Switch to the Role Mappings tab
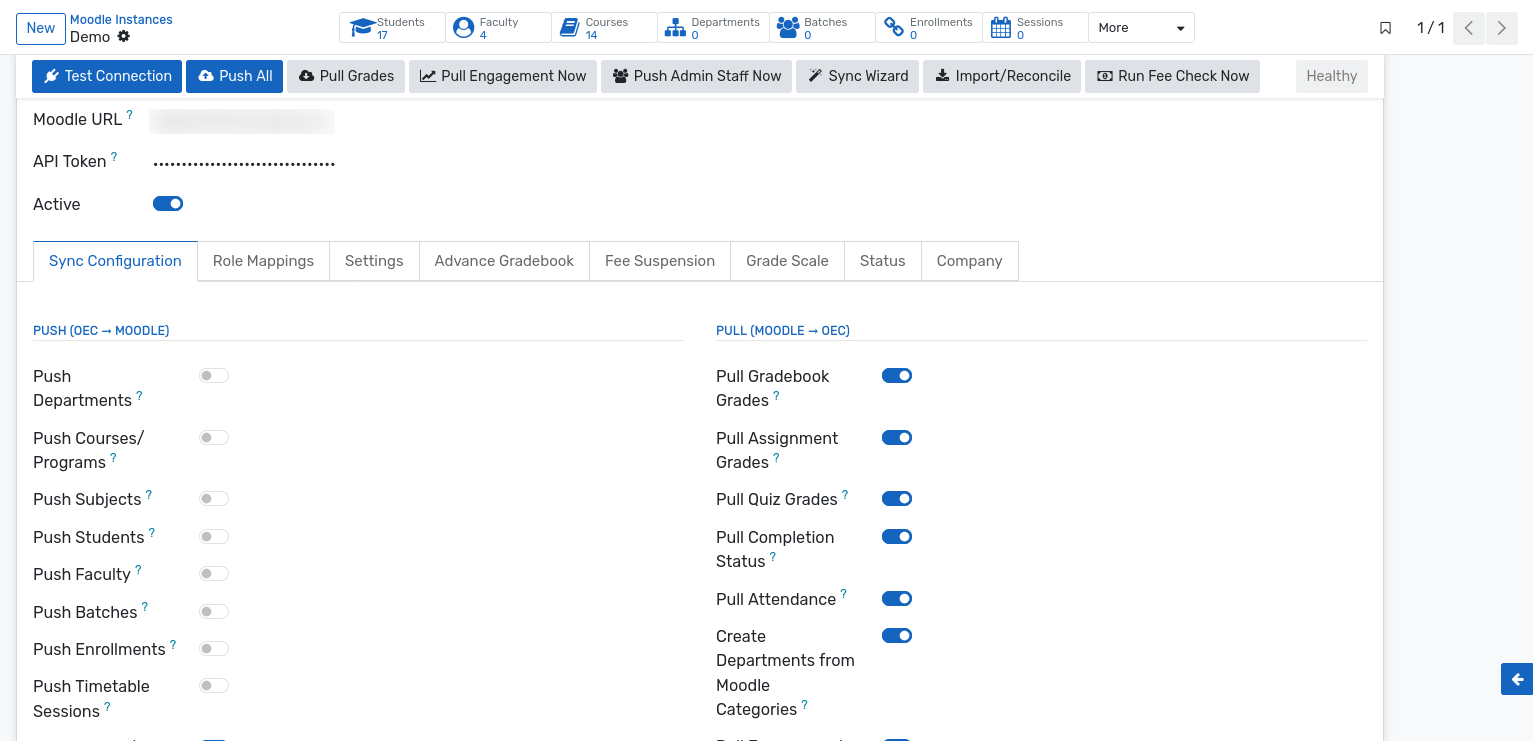 point(263,261)
